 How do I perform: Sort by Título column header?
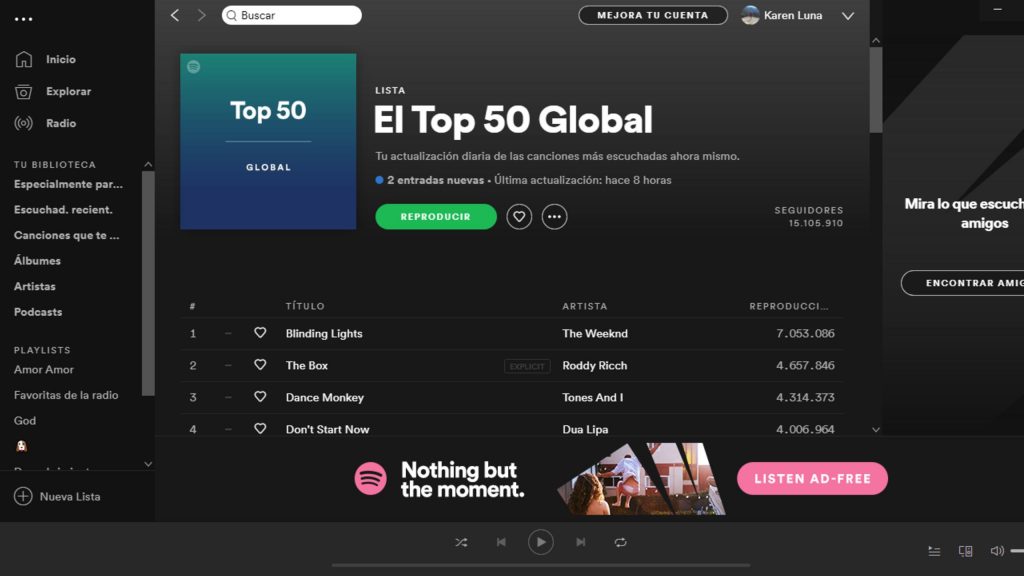coord(305,306)
